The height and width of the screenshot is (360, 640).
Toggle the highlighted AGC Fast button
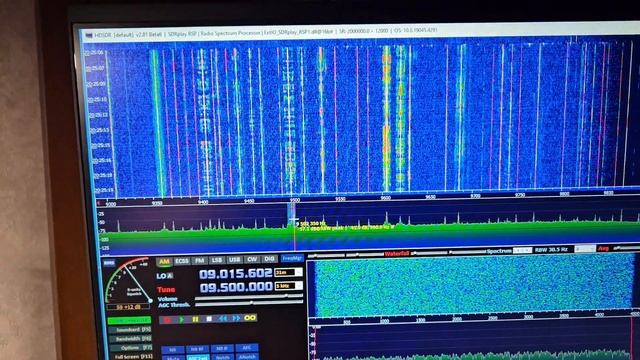point(198,358)
